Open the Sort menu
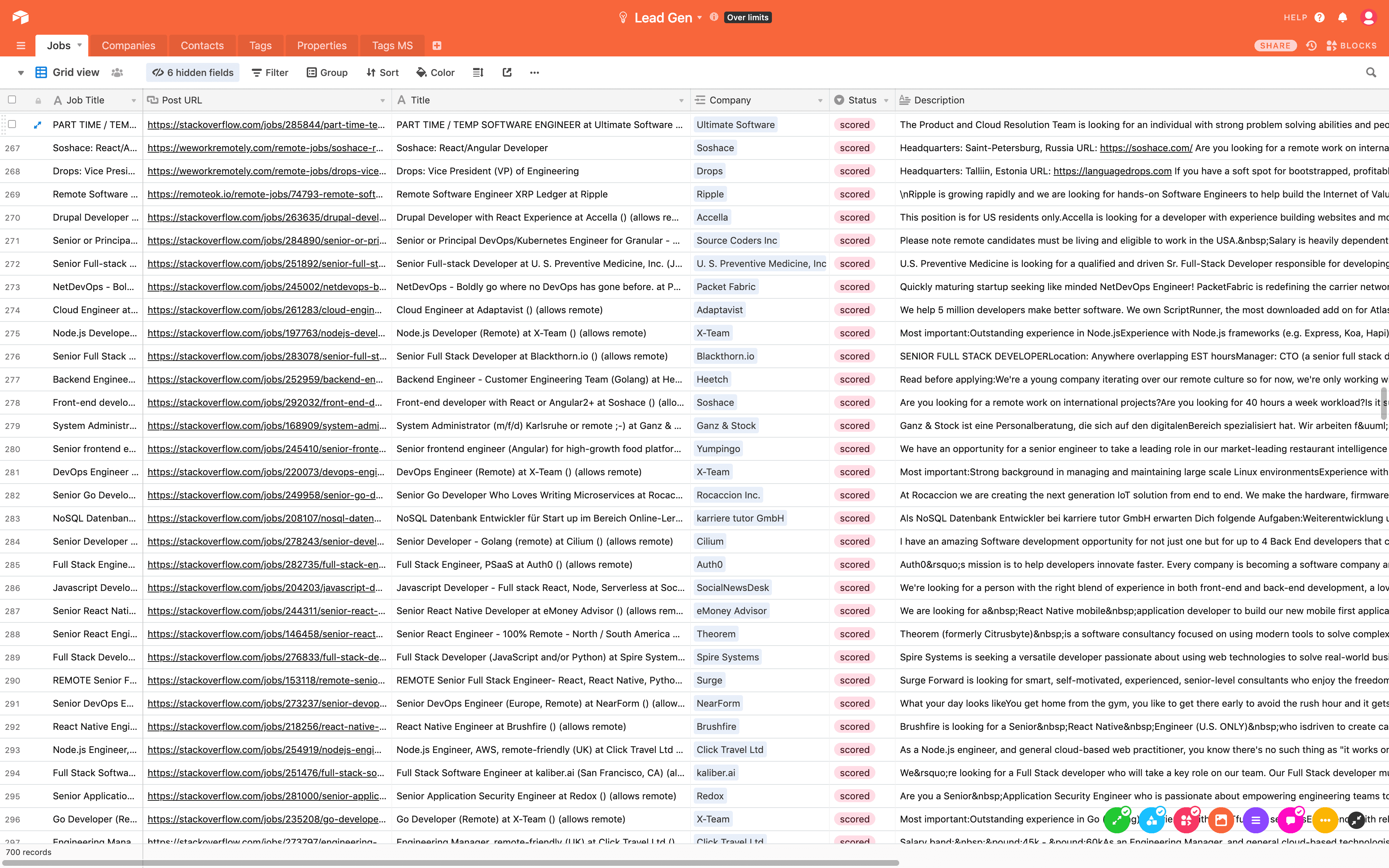This screenshot has height=868, width=1389. (x=382, y=72)
